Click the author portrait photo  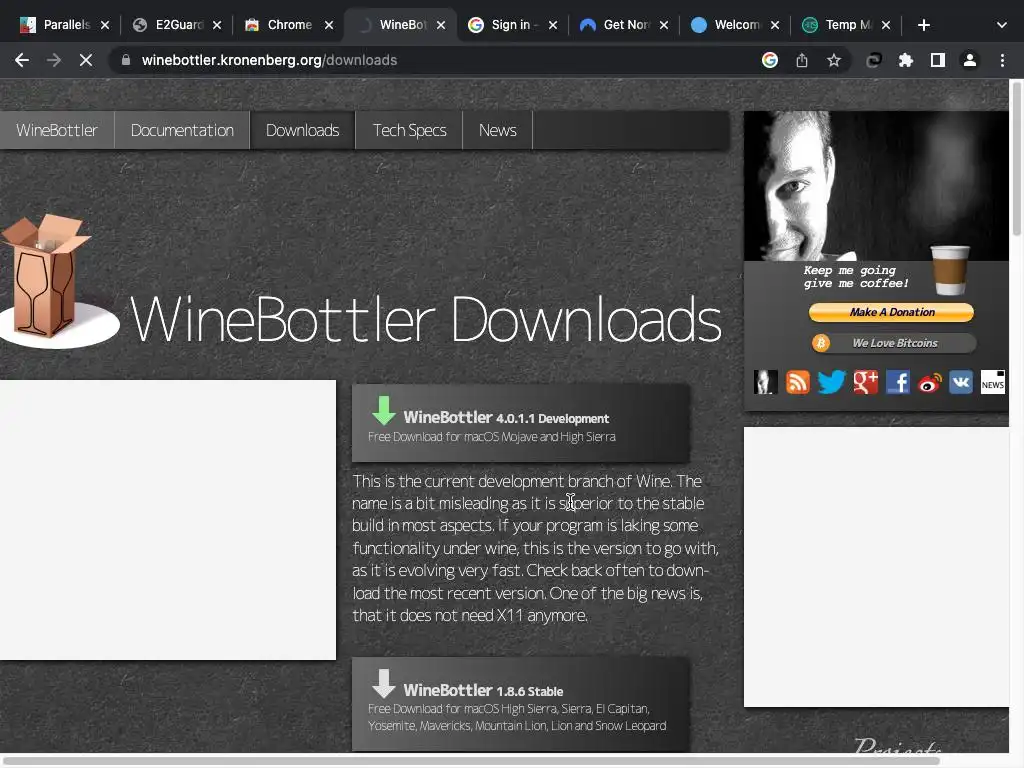click(876, 186)
